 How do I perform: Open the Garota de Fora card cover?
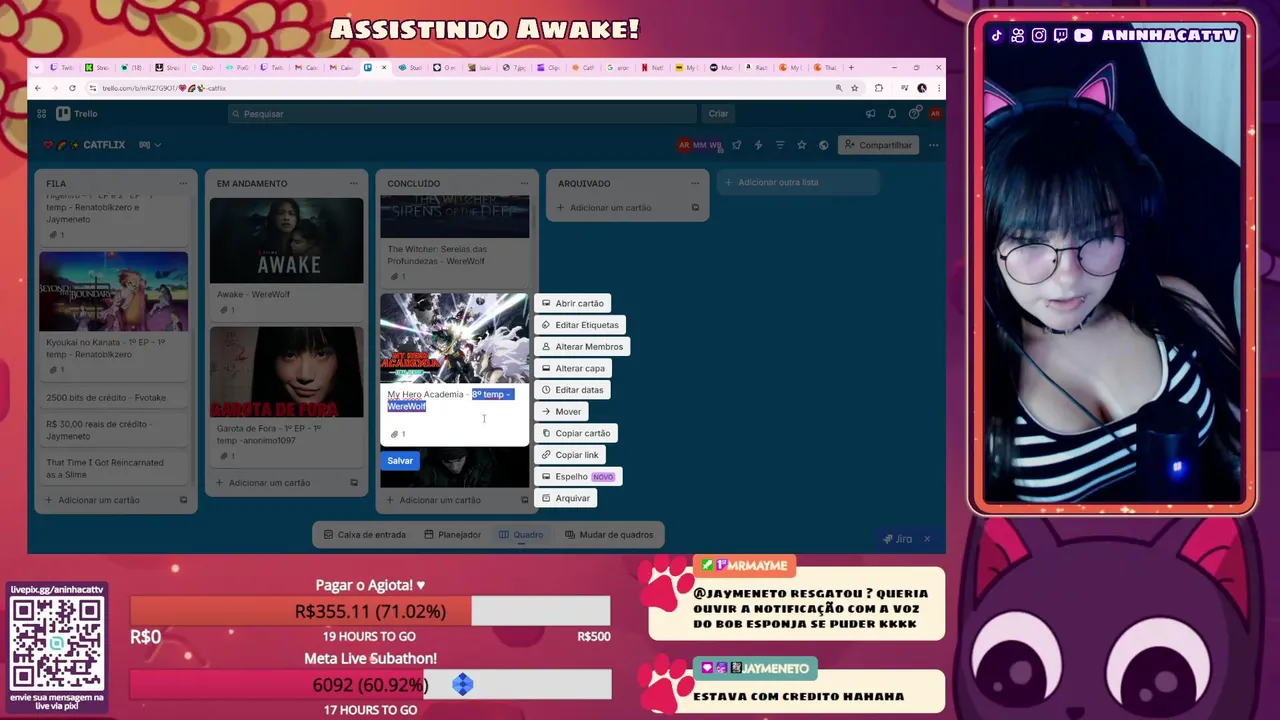coord(287,372)
